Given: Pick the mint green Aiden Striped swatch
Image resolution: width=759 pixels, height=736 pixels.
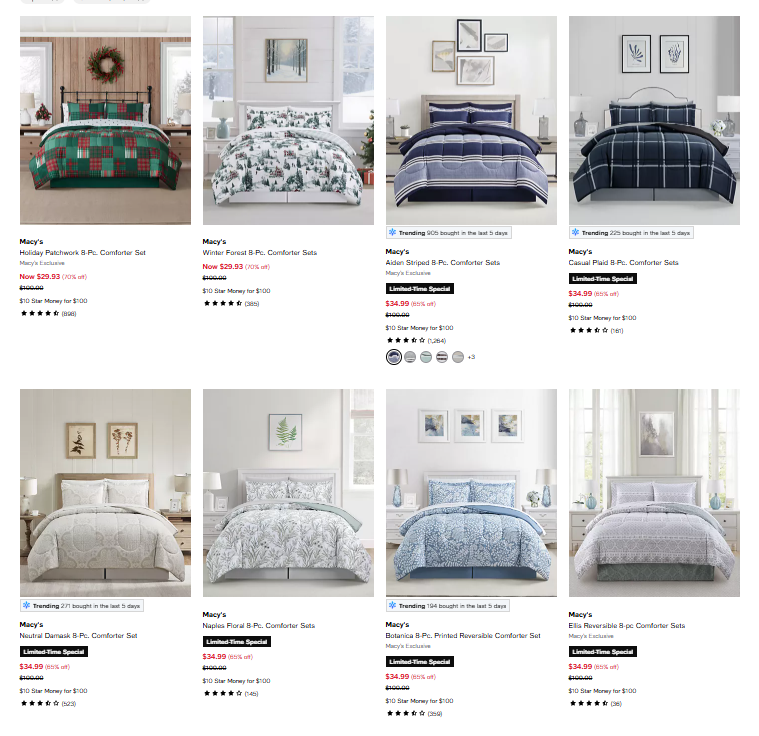Looking at the screenshot, I should 426,357.
